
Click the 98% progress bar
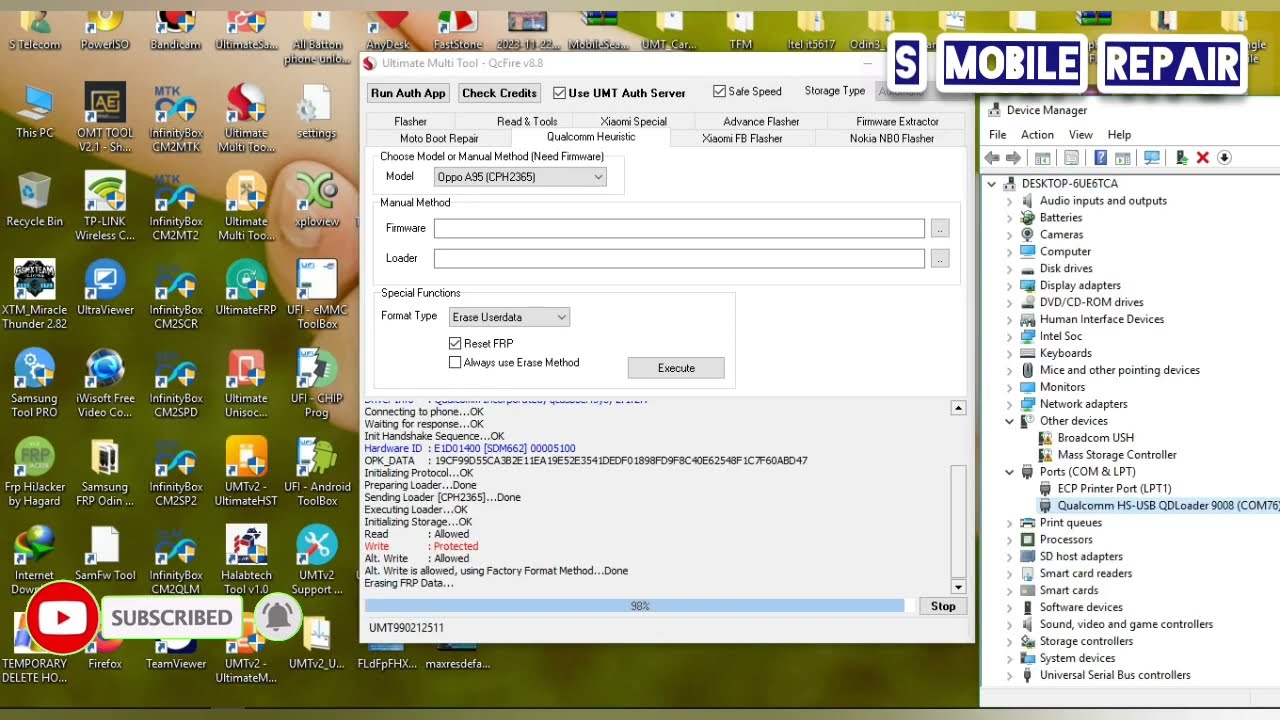click(x=634, y=606)
